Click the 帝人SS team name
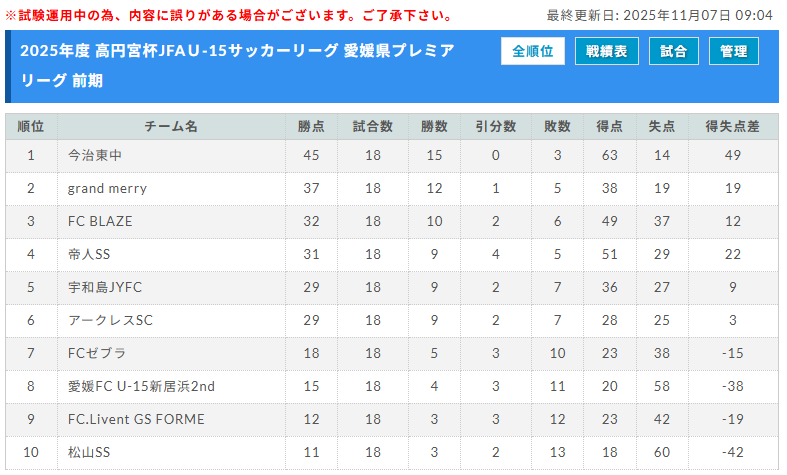787x475 pixels. click(x=88, y=254)
